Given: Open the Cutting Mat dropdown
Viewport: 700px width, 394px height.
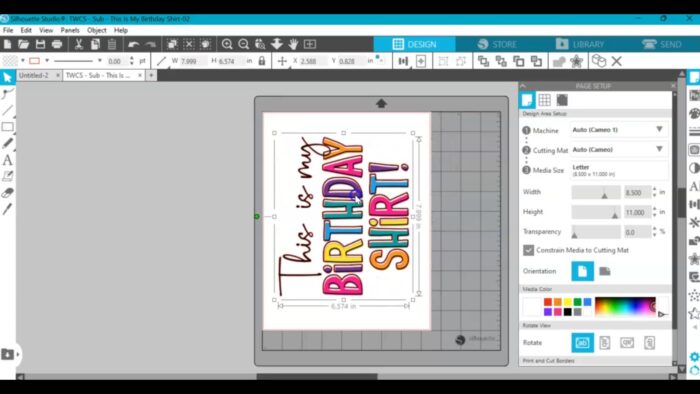Looking at the screenshot, I should click(619, 149).
